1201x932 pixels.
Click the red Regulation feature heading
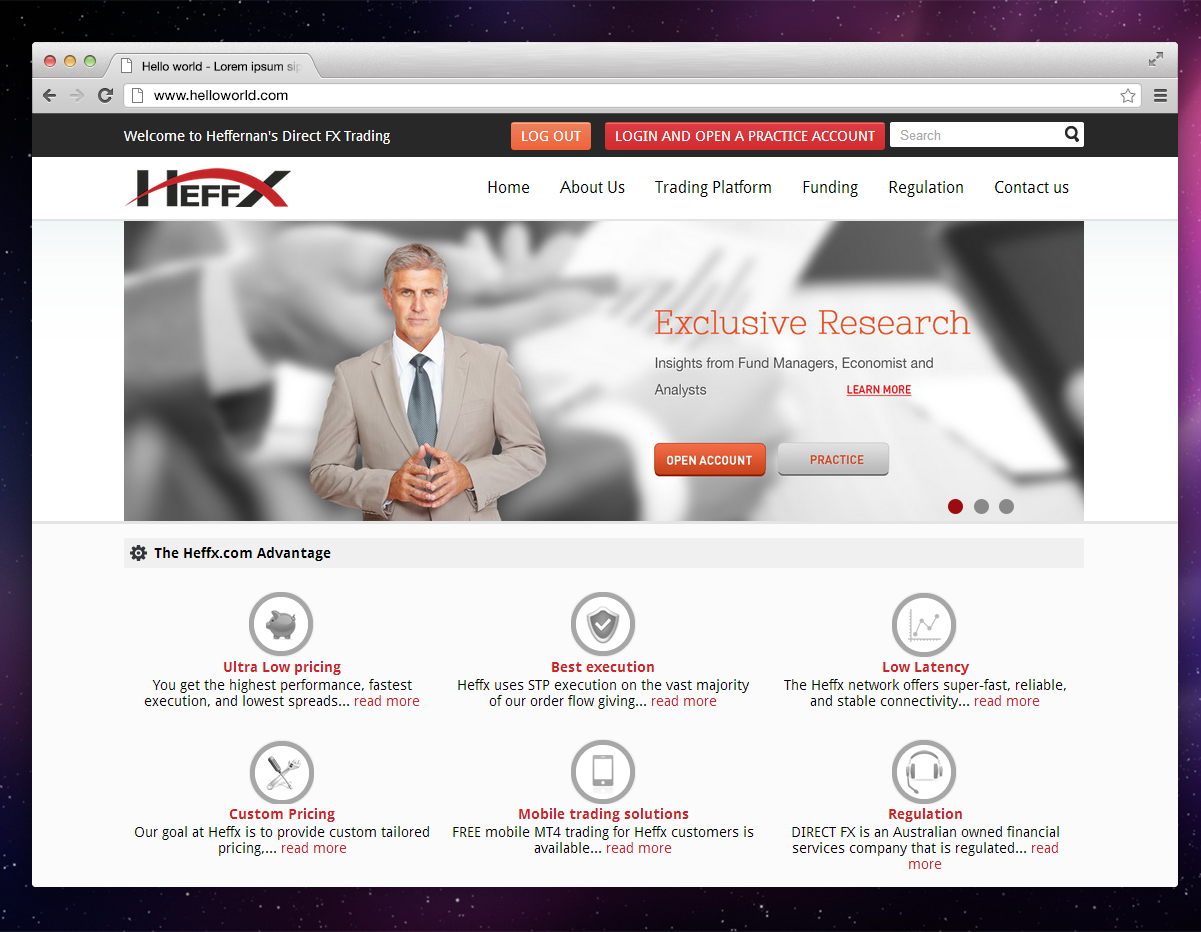coord(925,814)
